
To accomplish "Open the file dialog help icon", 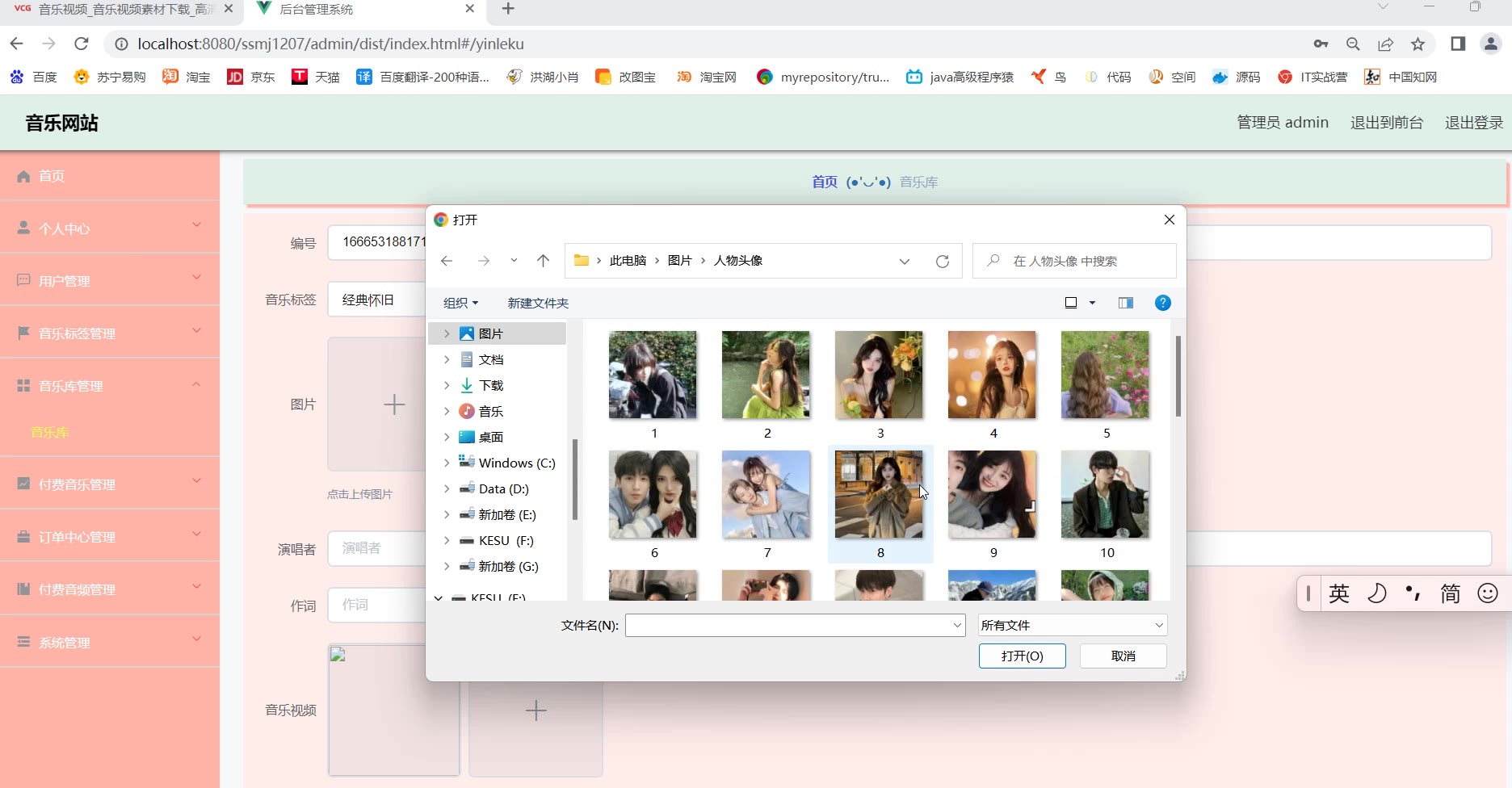I will (x=1162, y=303).
